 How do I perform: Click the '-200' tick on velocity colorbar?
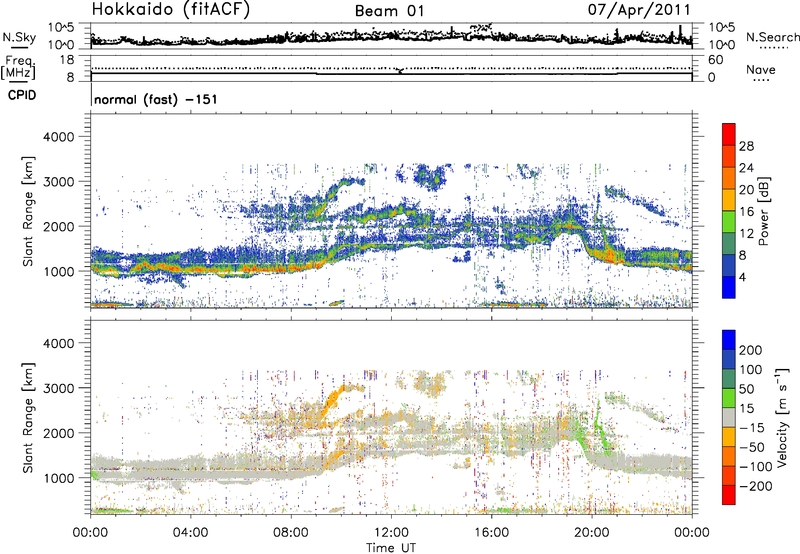click(x=755, y=486)
